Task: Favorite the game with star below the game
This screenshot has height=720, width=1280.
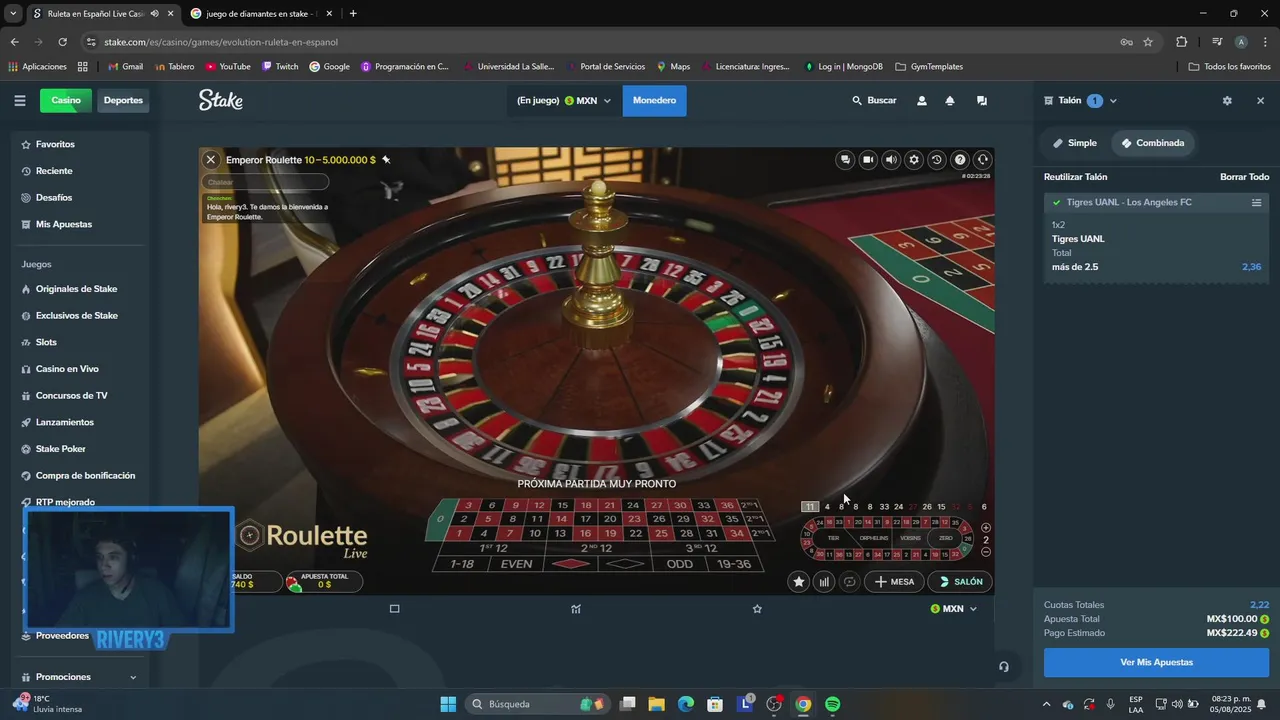Action: [x=757, y=609]
